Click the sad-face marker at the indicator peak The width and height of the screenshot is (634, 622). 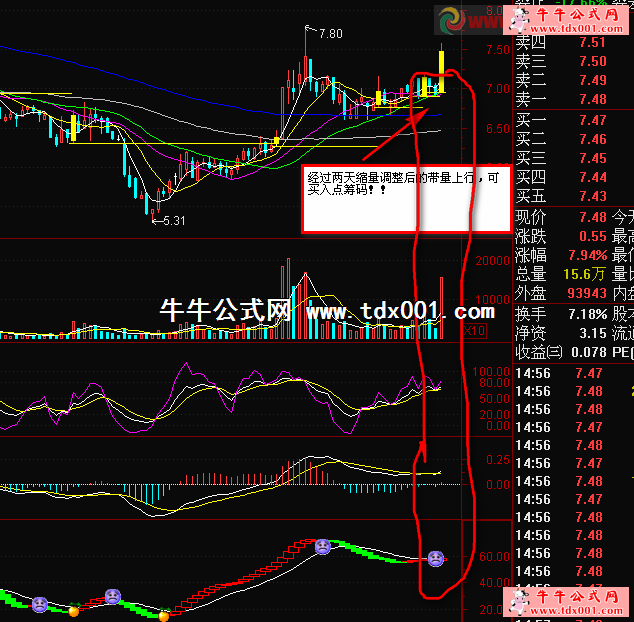[322, 547]
